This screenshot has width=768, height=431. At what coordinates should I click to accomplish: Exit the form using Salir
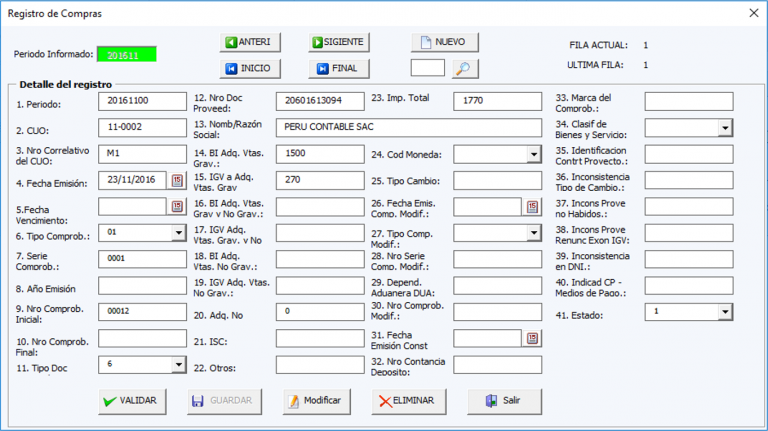click(504, 401)
